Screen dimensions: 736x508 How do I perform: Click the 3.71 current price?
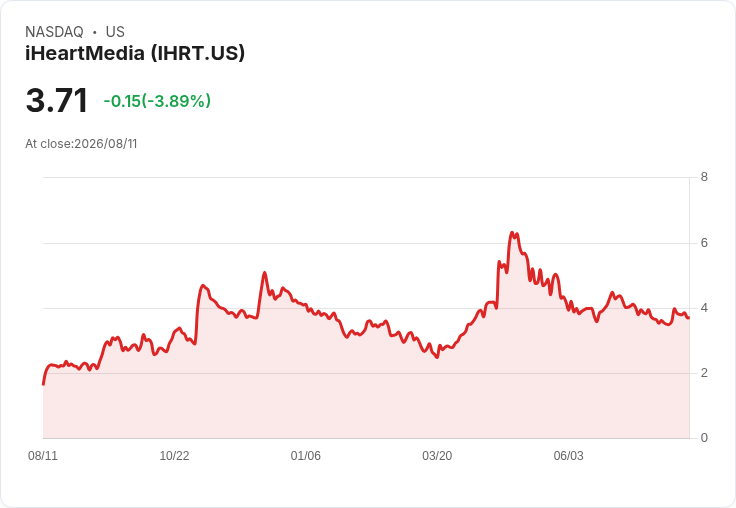[x=57, y=100]
